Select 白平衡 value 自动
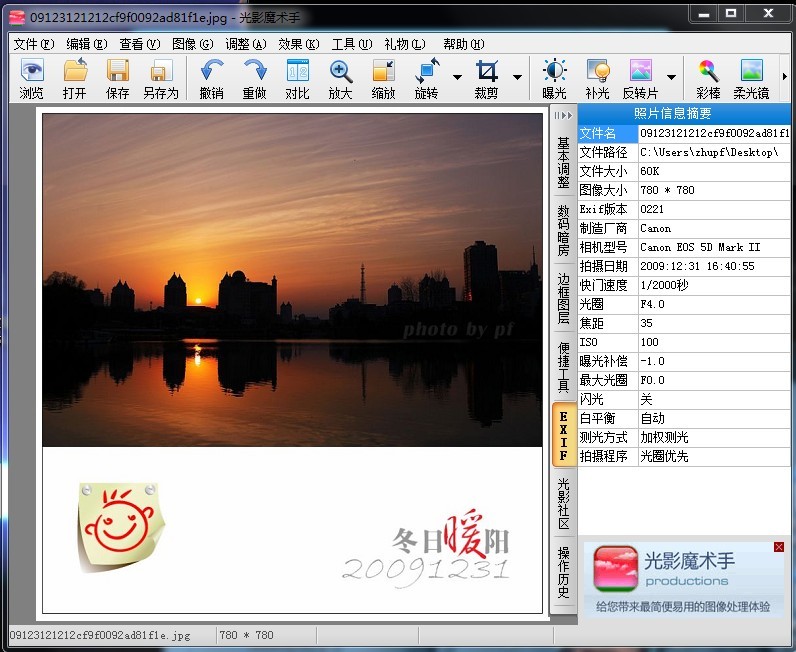Viewport: 796px width, 652px height. point(714,418)
